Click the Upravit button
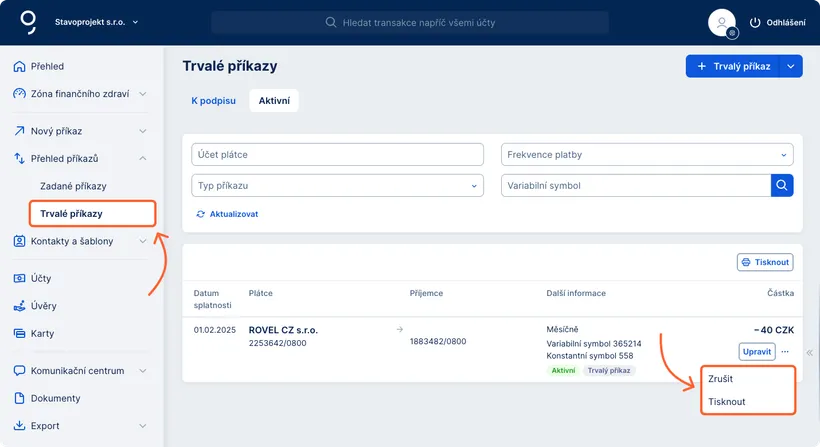This screenshot has width=820, height=447. pos(756,352)
